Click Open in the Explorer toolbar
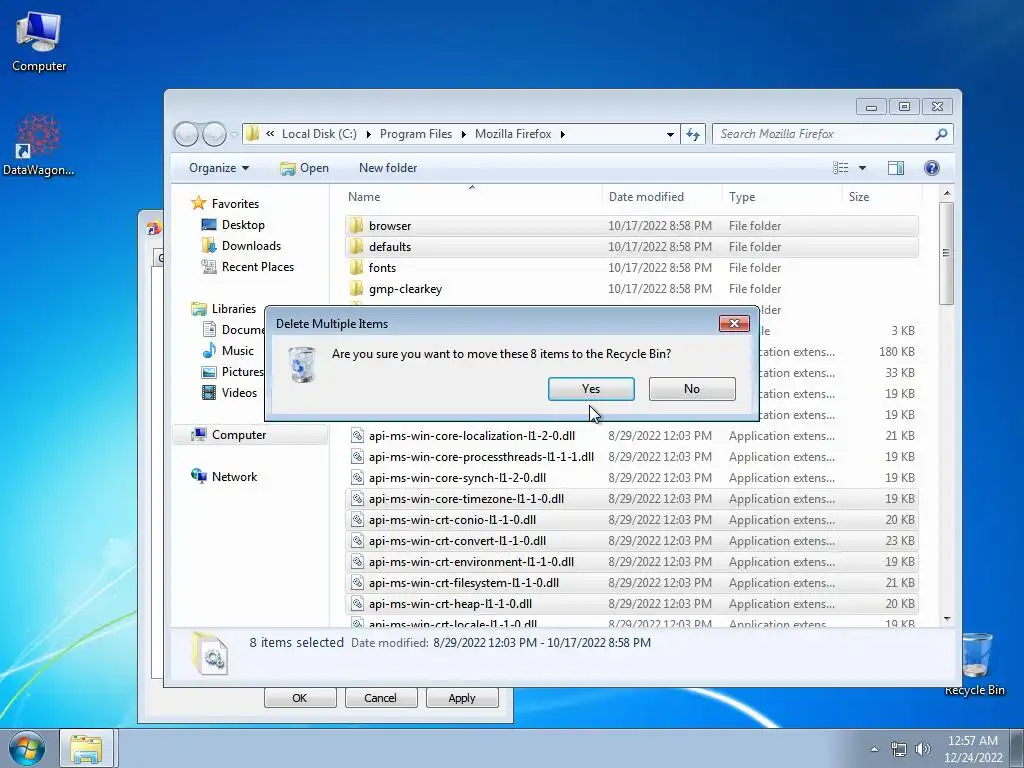This screenshot has width=1024, height=768. [x=304, y=168]
